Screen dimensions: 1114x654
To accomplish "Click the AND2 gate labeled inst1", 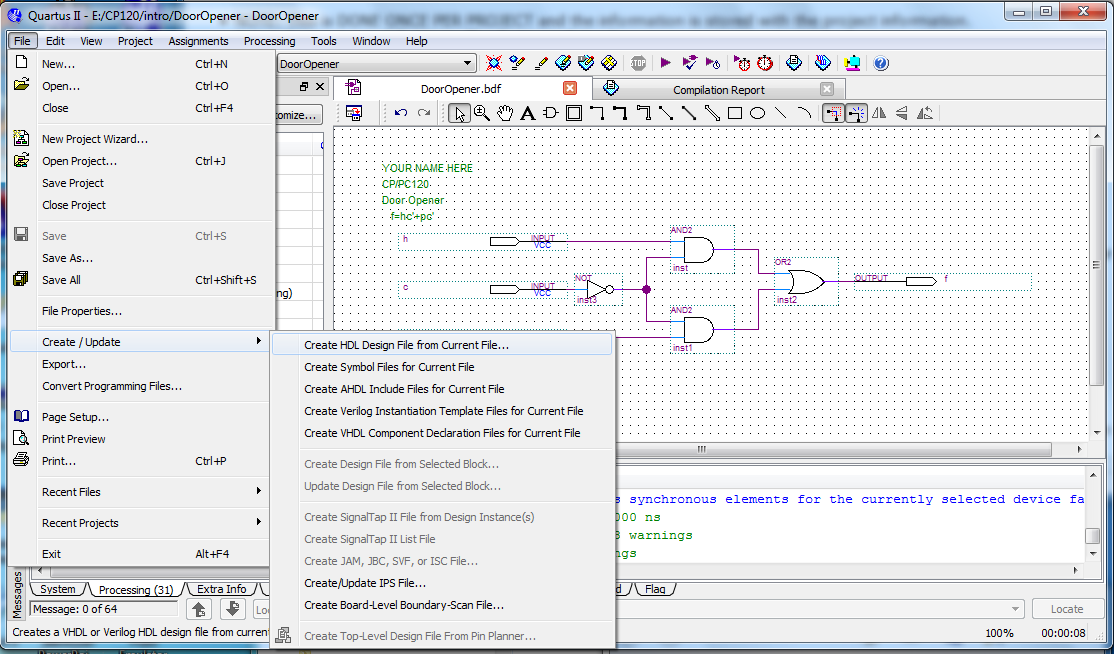I will coord(698,329).
